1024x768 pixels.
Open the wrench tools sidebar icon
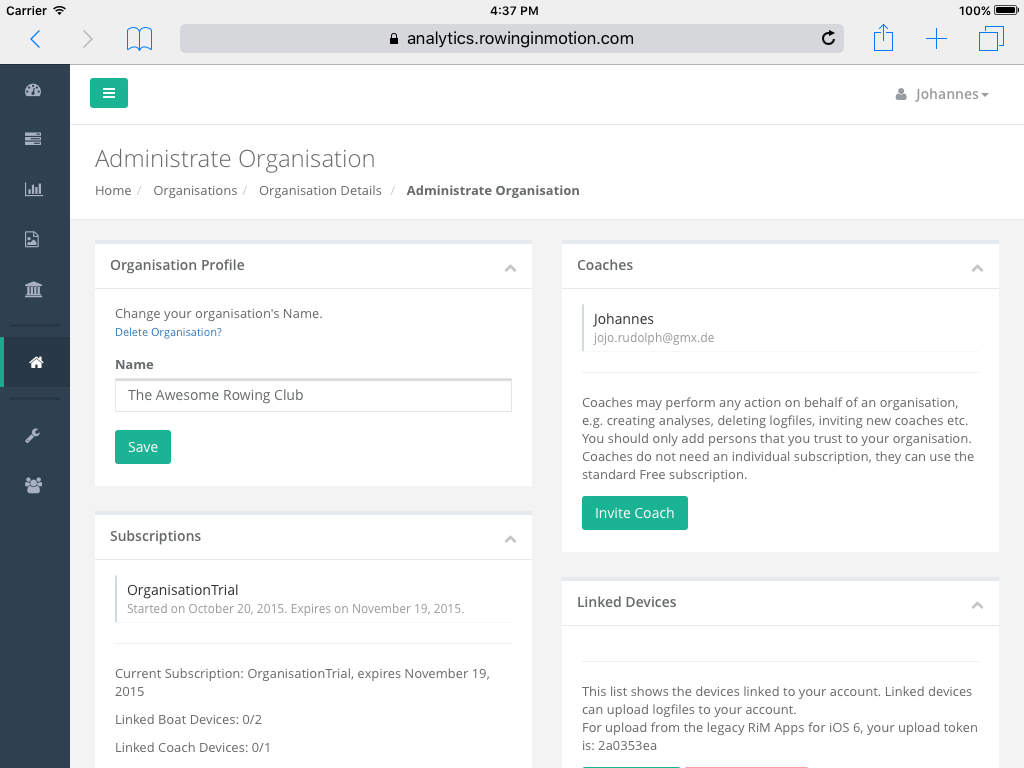coord(33,435)
